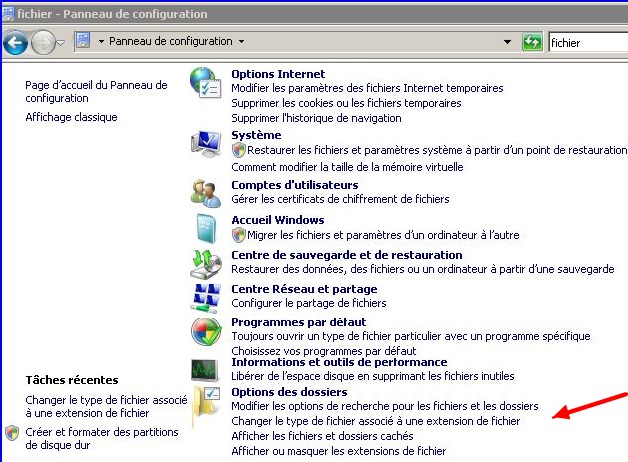628x462 pixels.
Task: Open Centre Réseau et partage heading
Action: click(304, 289)
